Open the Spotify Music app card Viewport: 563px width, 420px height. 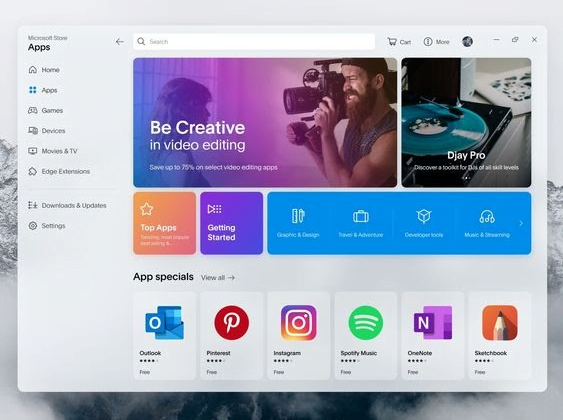click(x=366, y=336)
